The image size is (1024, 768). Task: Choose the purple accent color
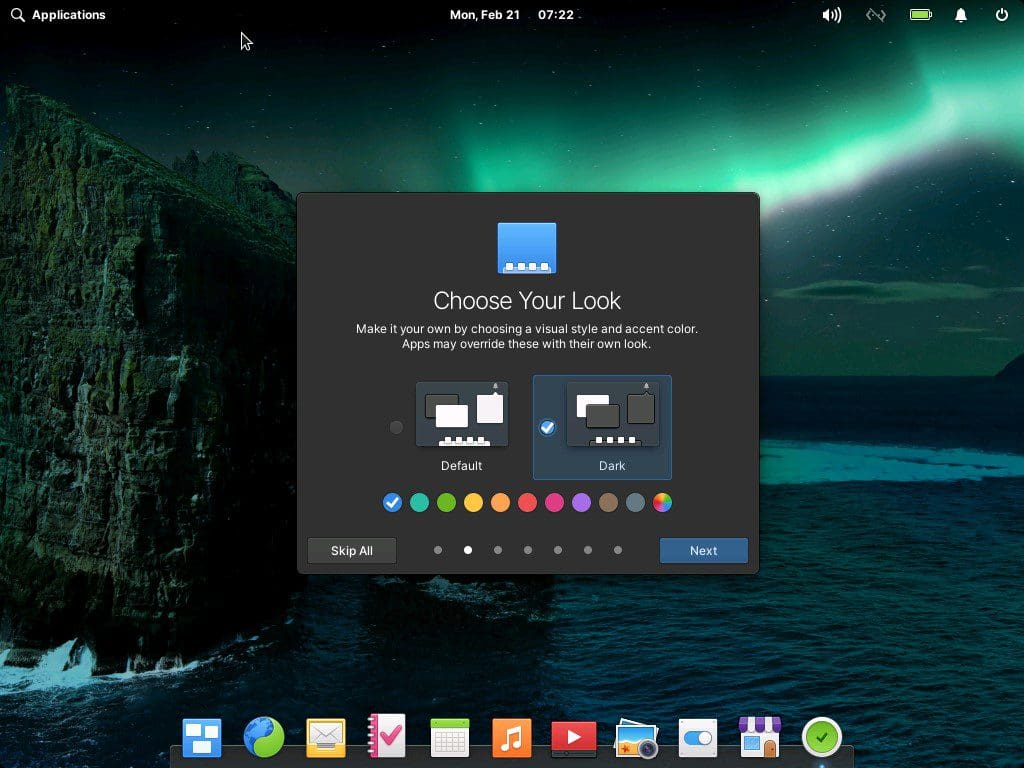[x=581, y=503]
